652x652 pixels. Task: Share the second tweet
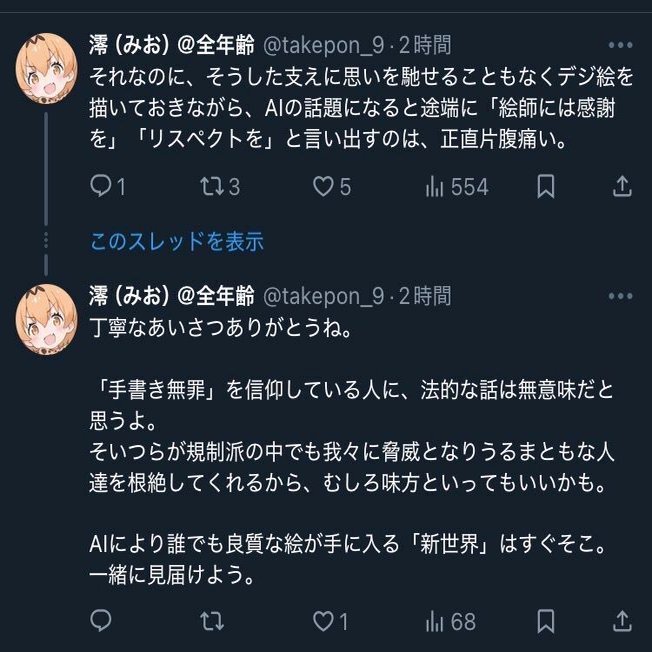621,621
